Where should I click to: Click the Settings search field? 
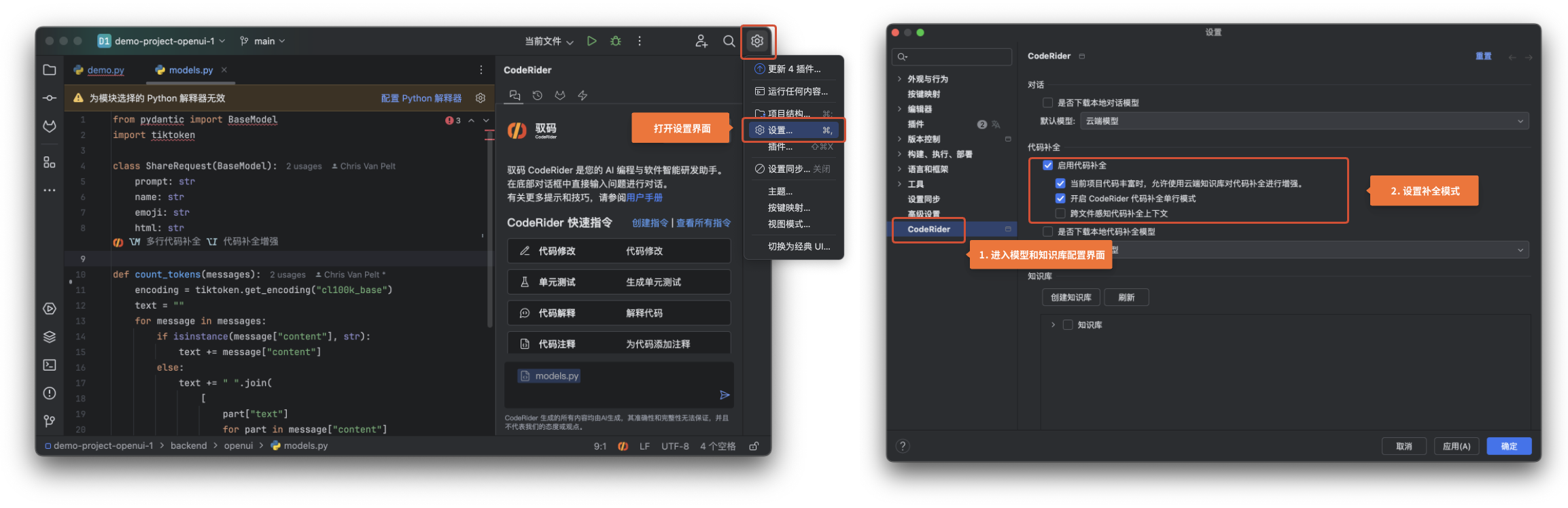pos(953,56)
